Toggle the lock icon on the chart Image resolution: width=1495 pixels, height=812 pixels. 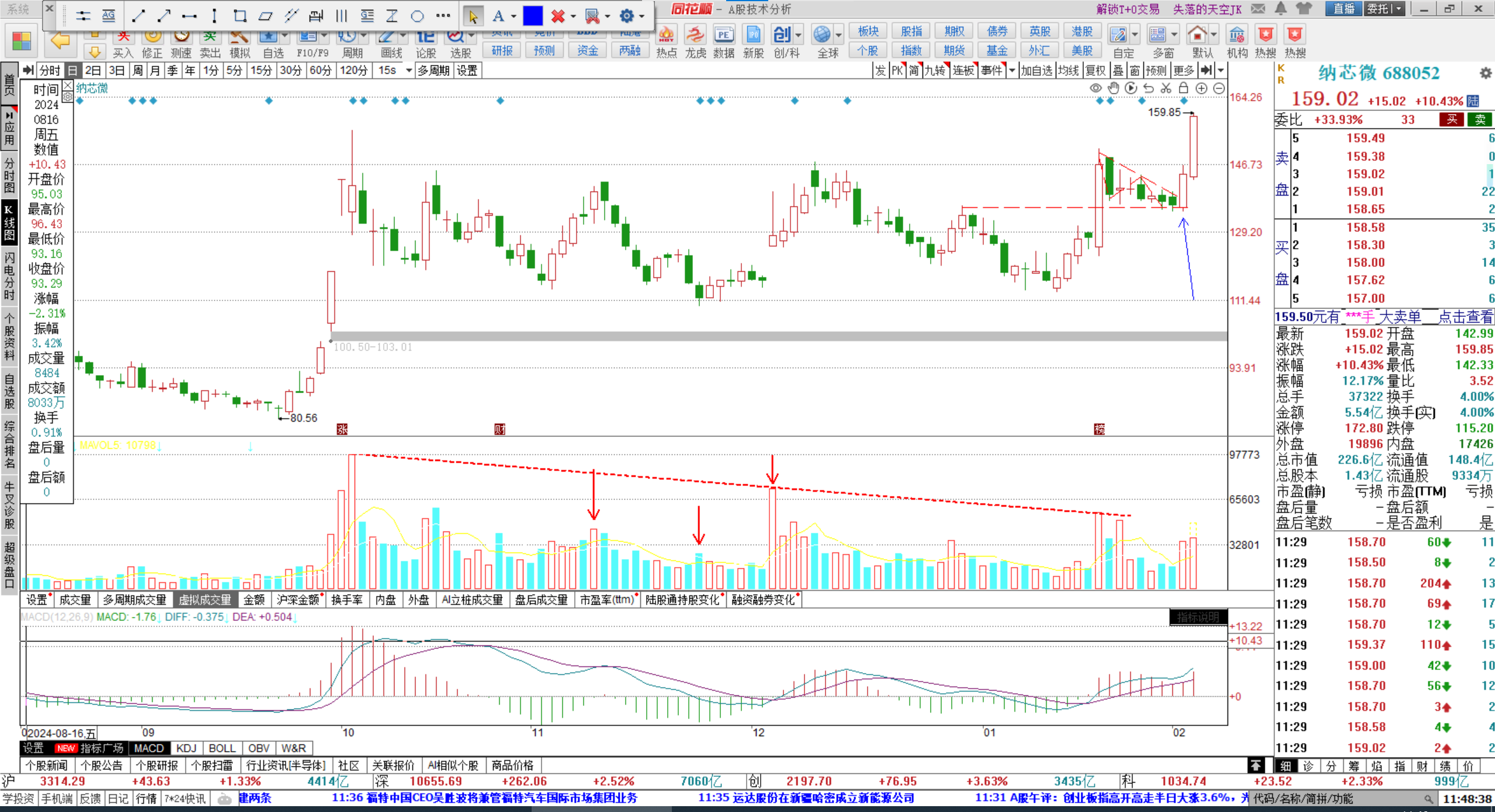[x=1183, y=88]
